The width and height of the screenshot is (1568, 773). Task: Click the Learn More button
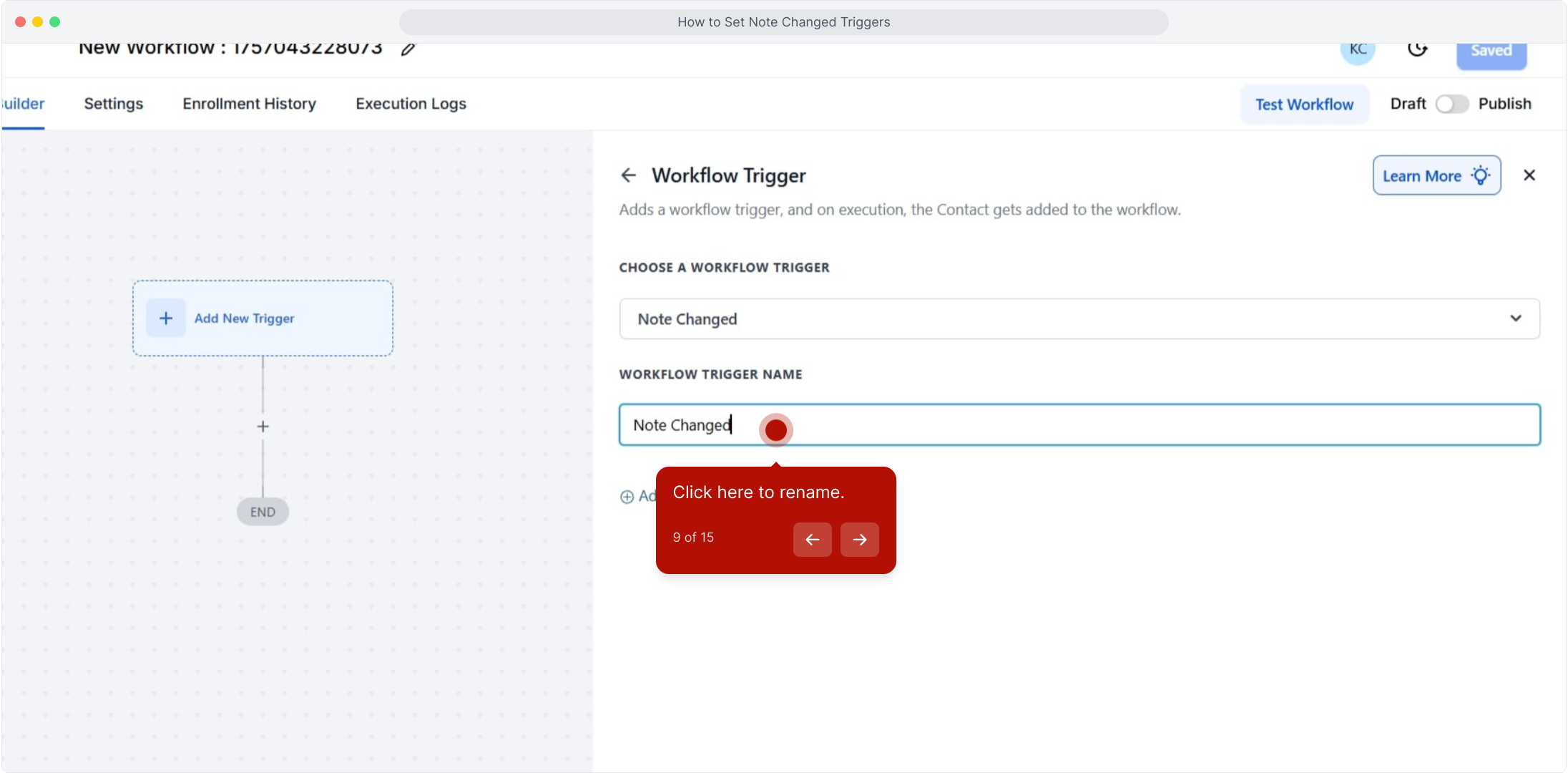(1436, 176)
